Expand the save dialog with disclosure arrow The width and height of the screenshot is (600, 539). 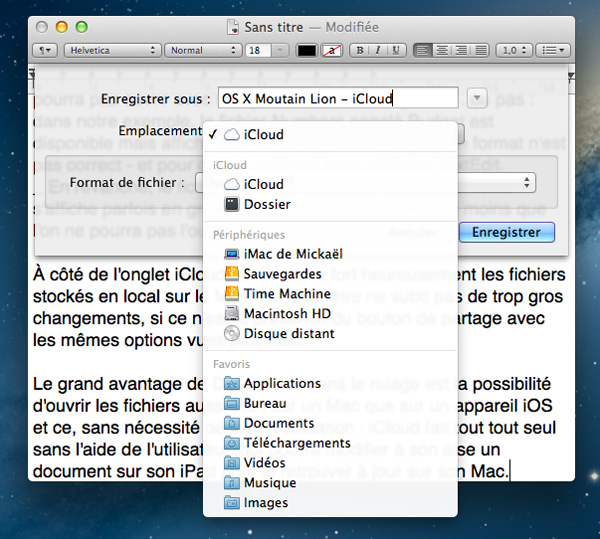[477, 98]
